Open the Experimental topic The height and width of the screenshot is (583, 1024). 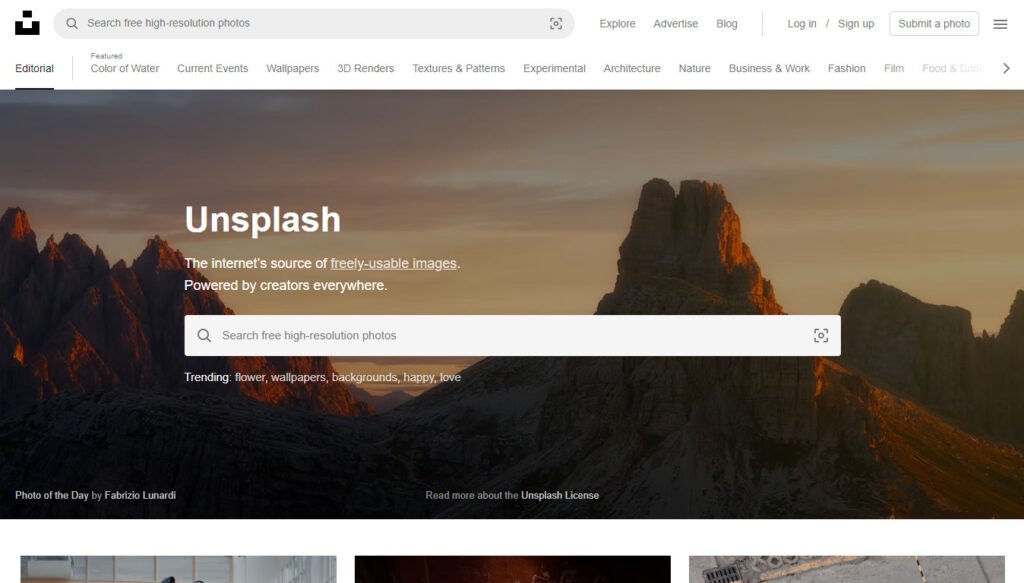point(554,69)
